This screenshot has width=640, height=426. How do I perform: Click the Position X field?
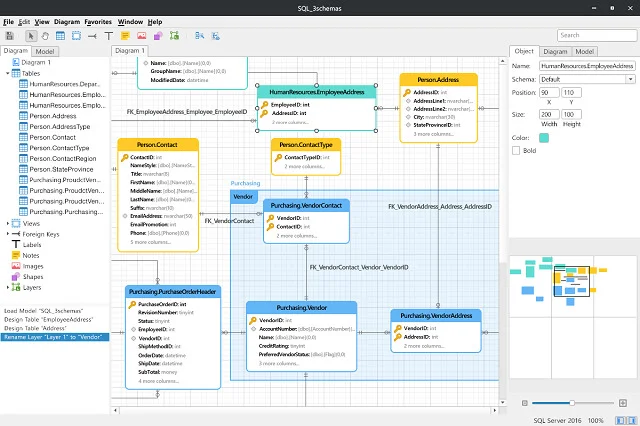[x=549, y=93]
